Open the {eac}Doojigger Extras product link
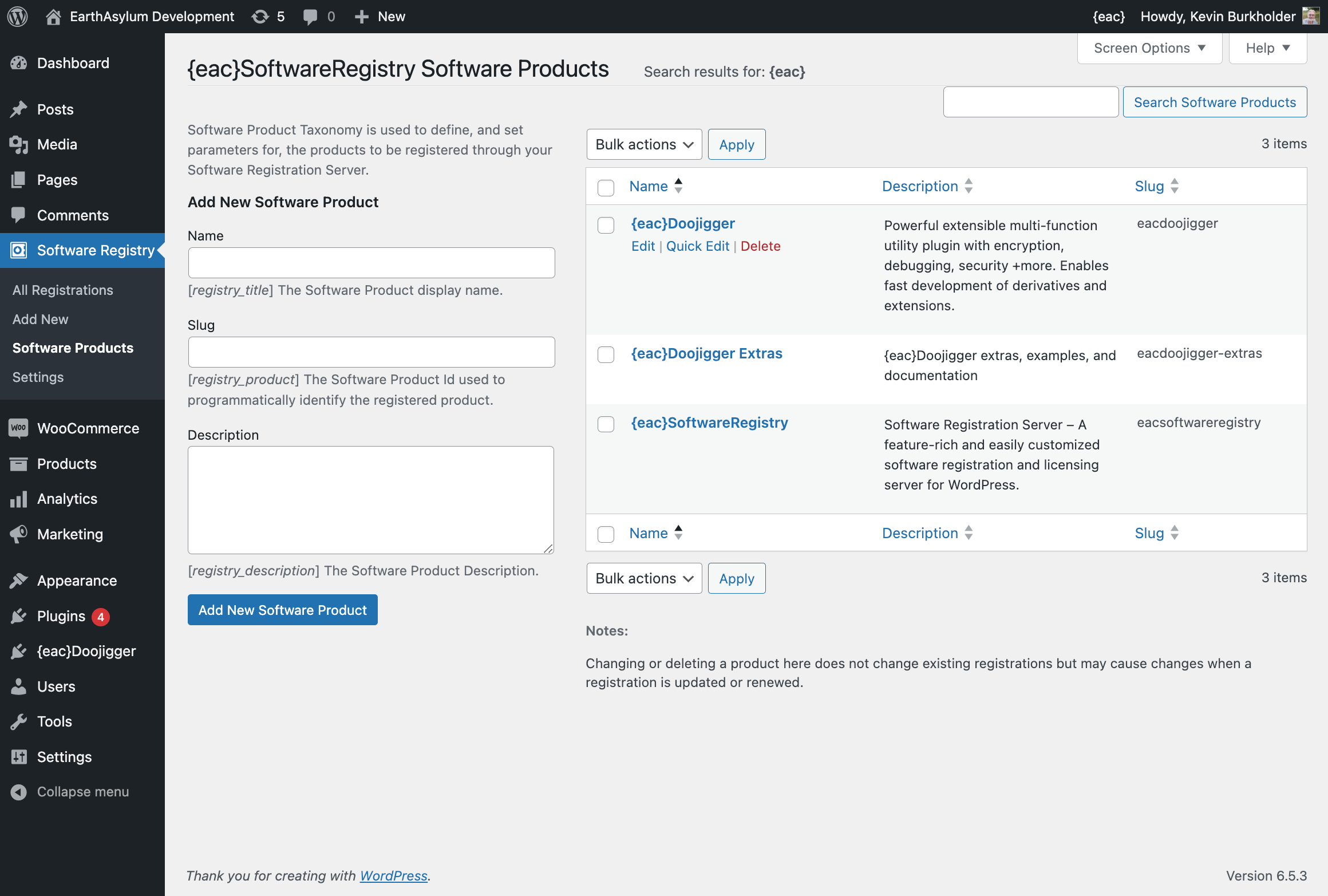 click(706, 353)
